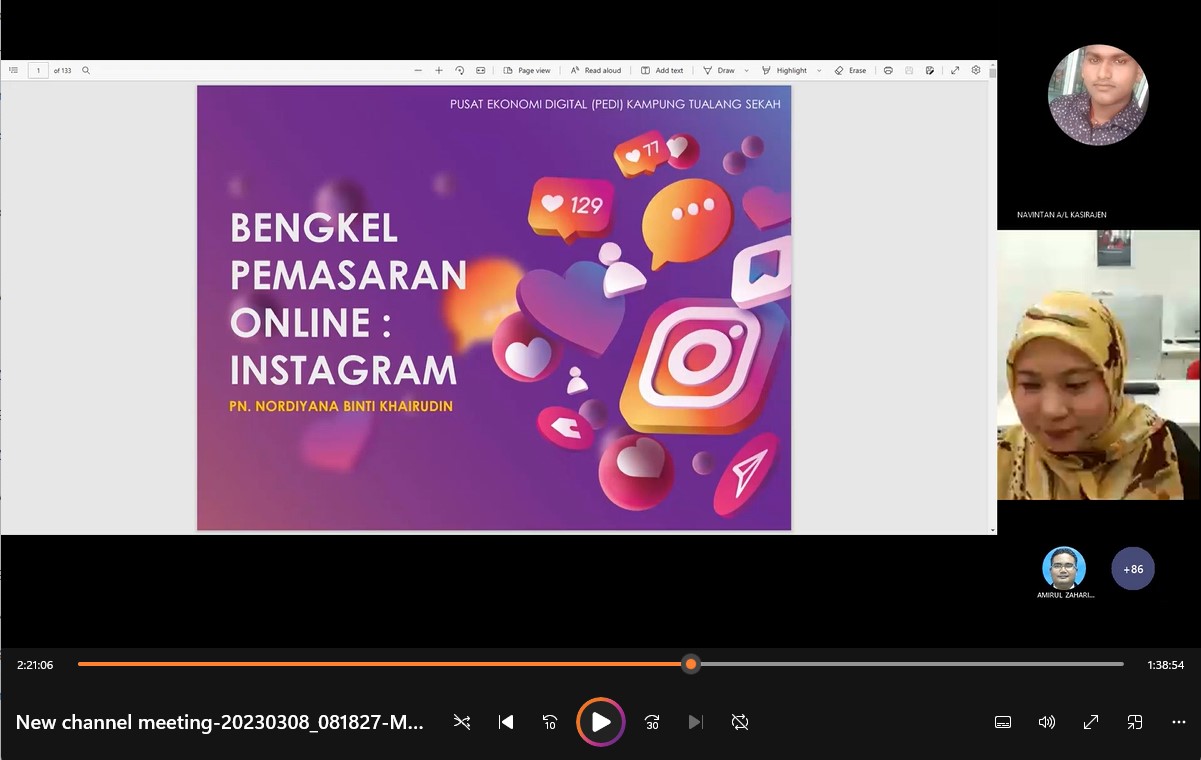Play the meeting recording
Screen dimensions: 1201x760
(601, 722)
